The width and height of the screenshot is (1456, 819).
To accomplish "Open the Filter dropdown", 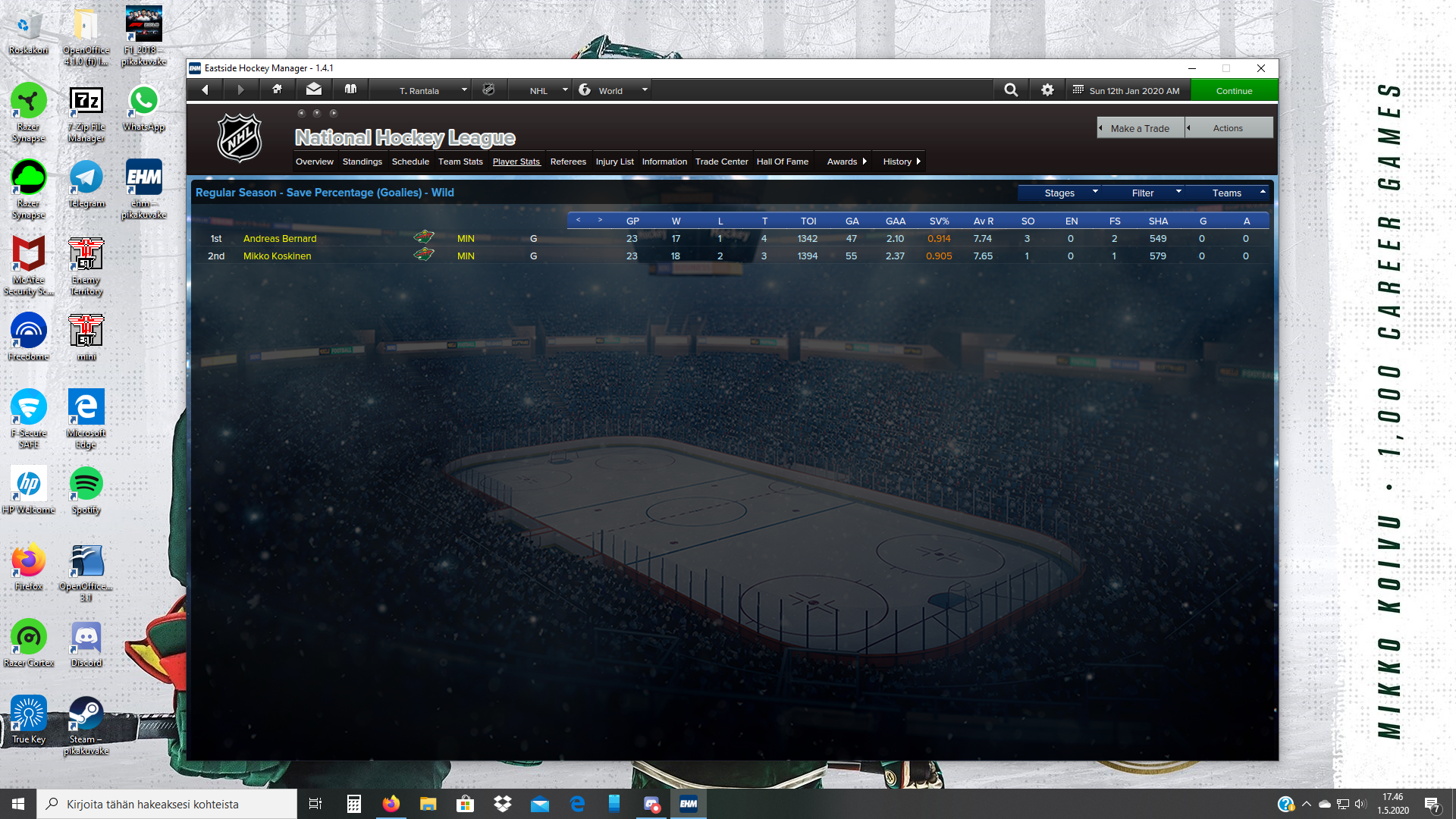I will coord(1143,193).
